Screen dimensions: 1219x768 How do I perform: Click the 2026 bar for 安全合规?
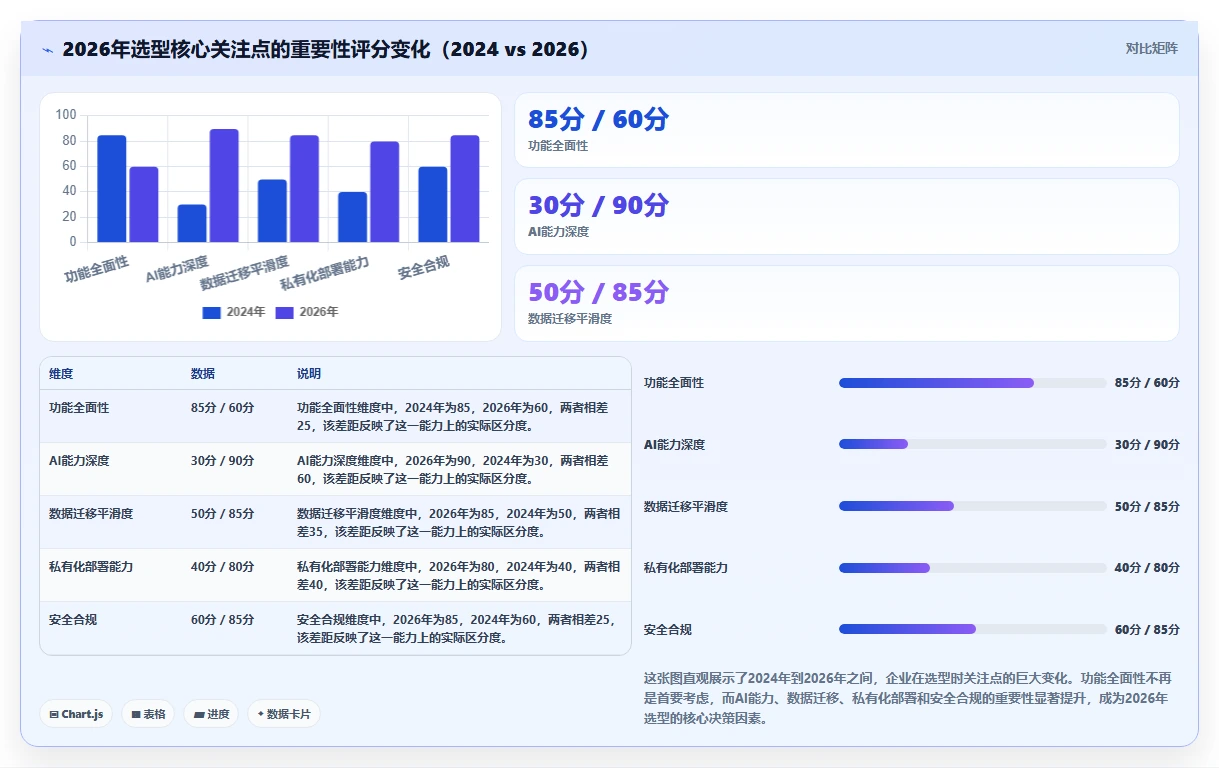[465, 188]
